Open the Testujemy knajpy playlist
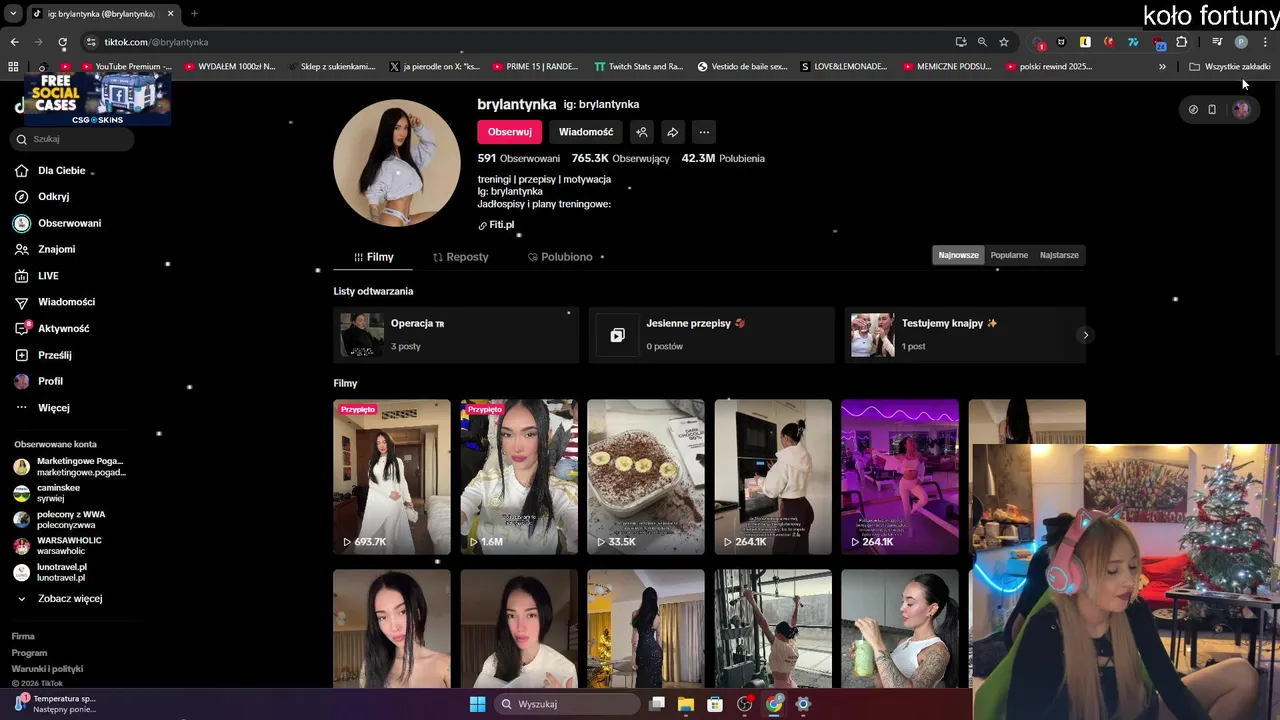This screenshot has width=1280, height=720. [x=965, y=335]
